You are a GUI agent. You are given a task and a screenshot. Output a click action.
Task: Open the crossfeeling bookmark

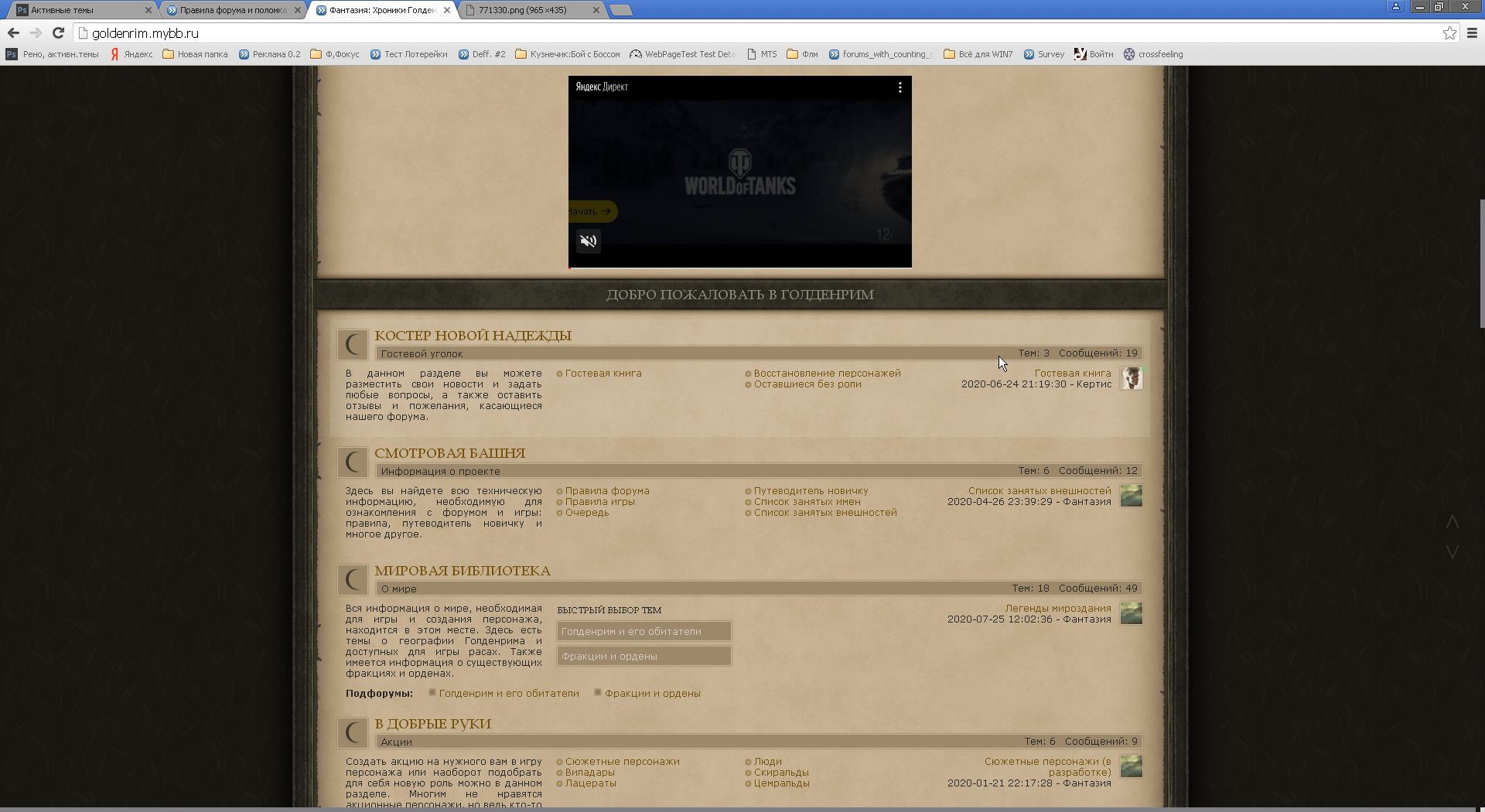[x=1153, y=54]
